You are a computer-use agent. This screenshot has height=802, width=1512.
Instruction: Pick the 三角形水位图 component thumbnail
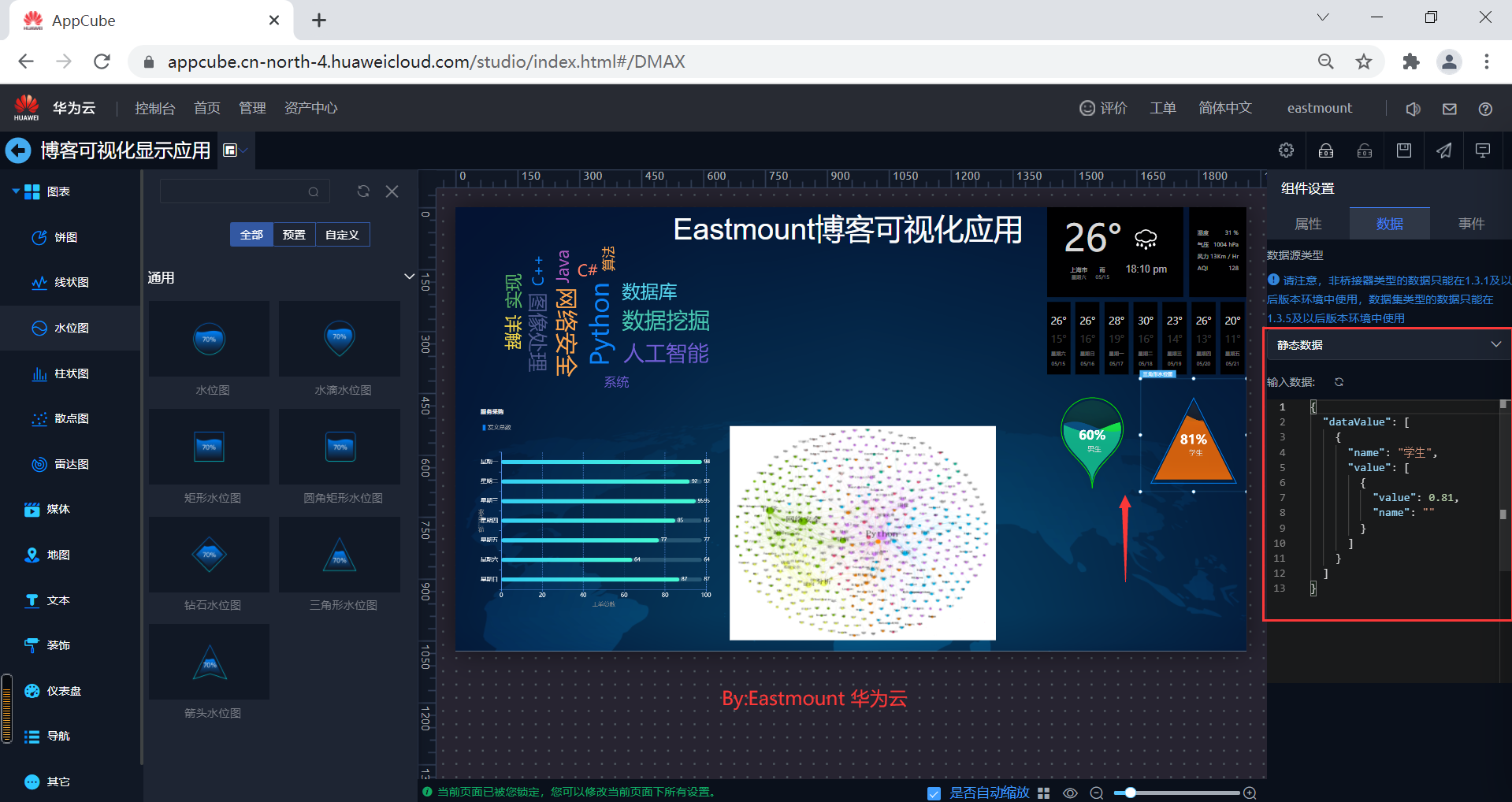(340, 555)
